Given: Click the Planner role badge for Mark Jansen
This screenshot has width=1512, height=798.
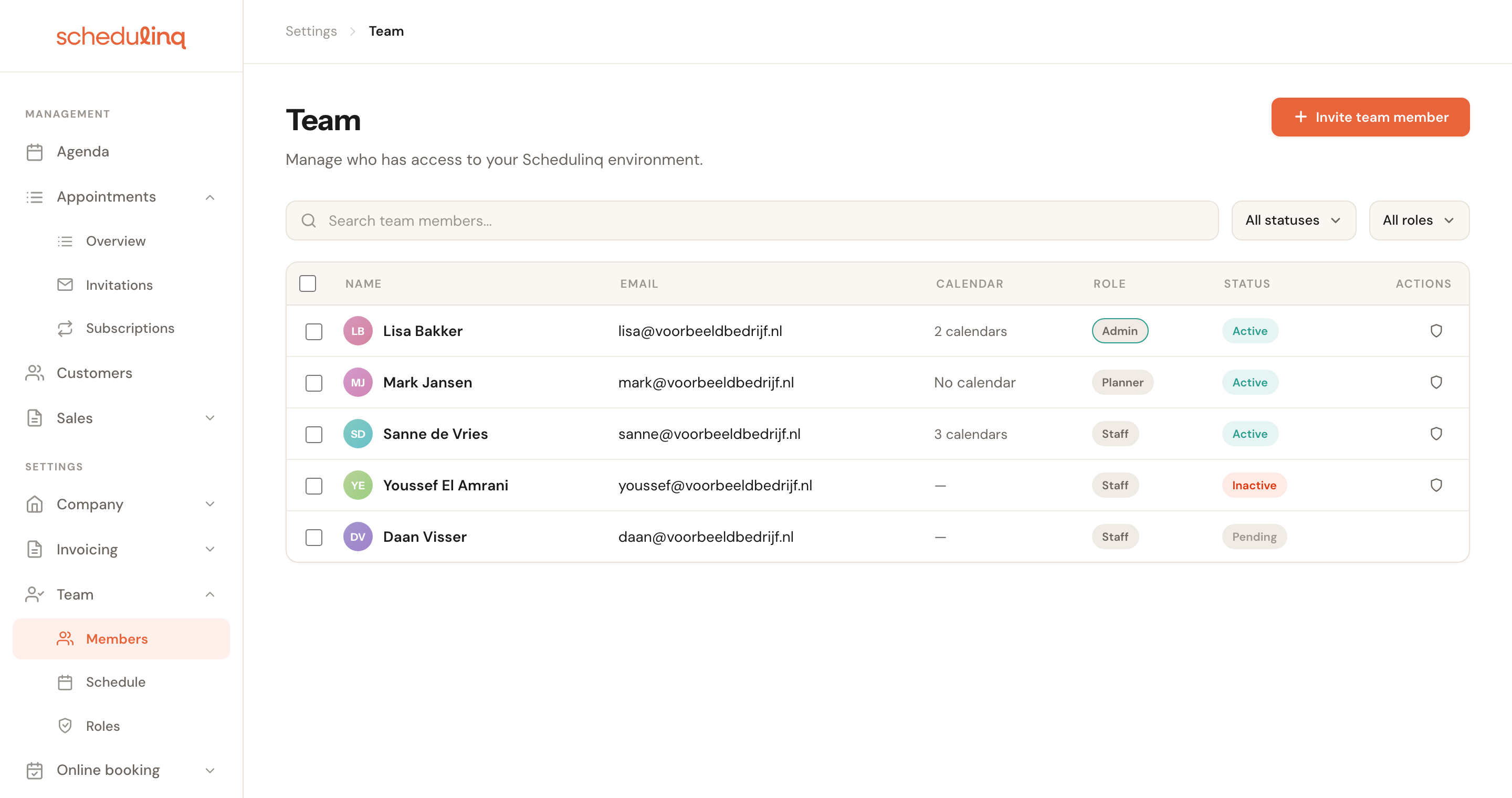Looking at the screenshot, I should [1122, 383].
